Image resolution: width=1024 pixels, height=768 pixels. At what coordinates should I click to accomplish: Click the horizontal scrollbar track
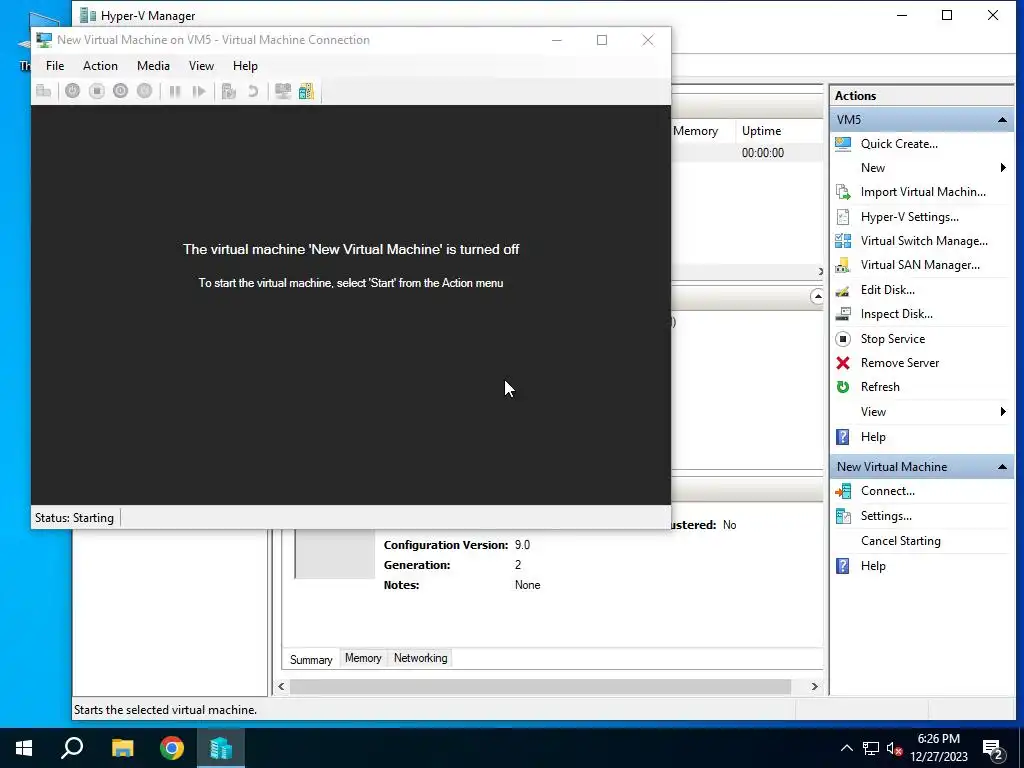point(540,686)
